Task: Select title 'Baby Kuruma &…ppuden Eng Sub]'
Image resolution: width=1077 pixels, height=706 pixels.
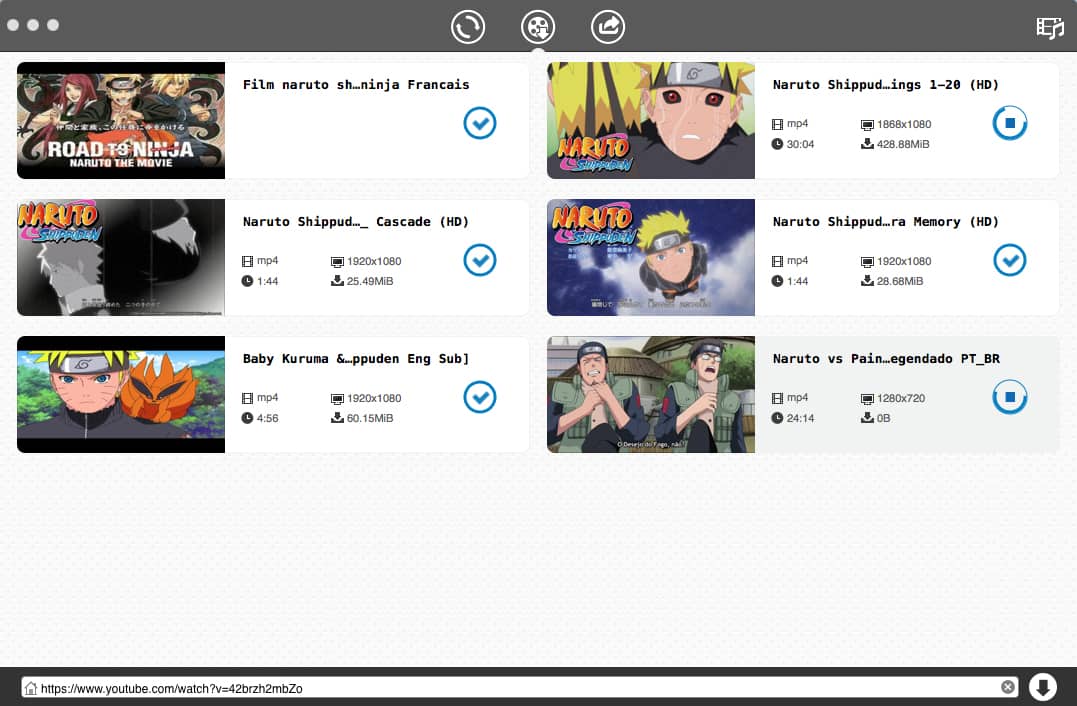Action: point(356,358)
